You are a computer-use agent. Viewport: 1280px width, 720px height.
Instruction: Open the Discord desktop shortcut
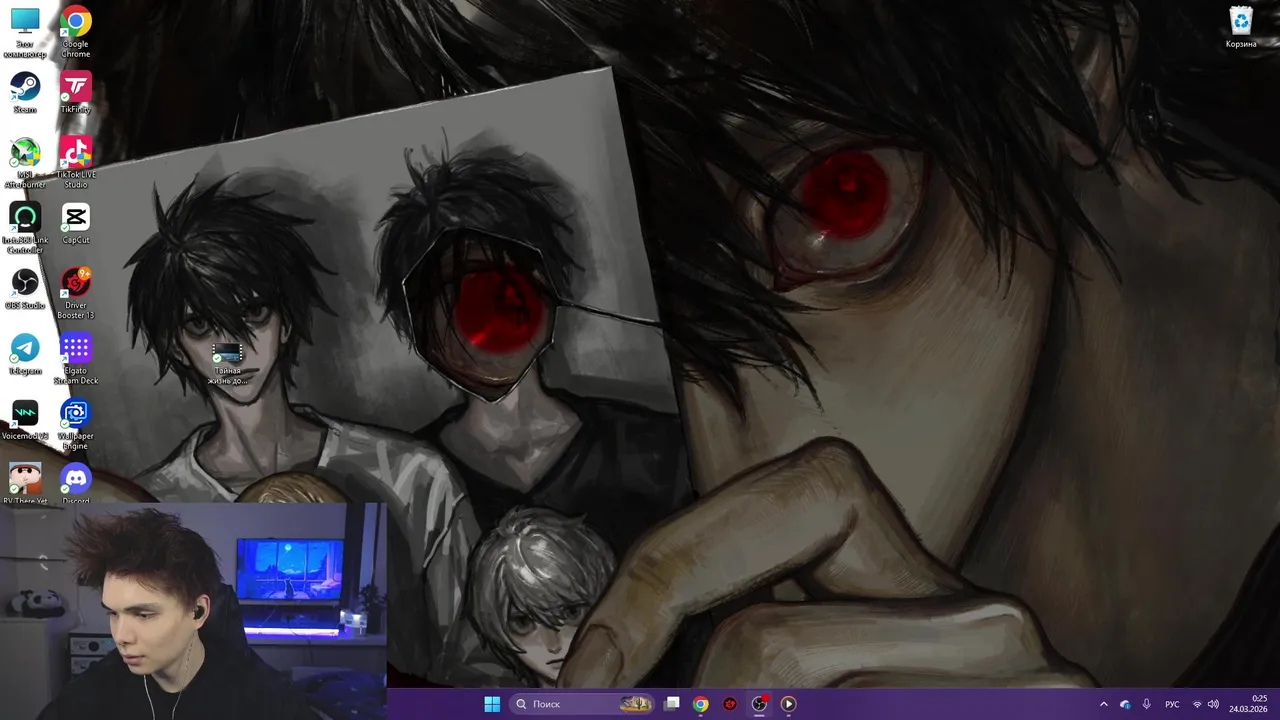76,484
